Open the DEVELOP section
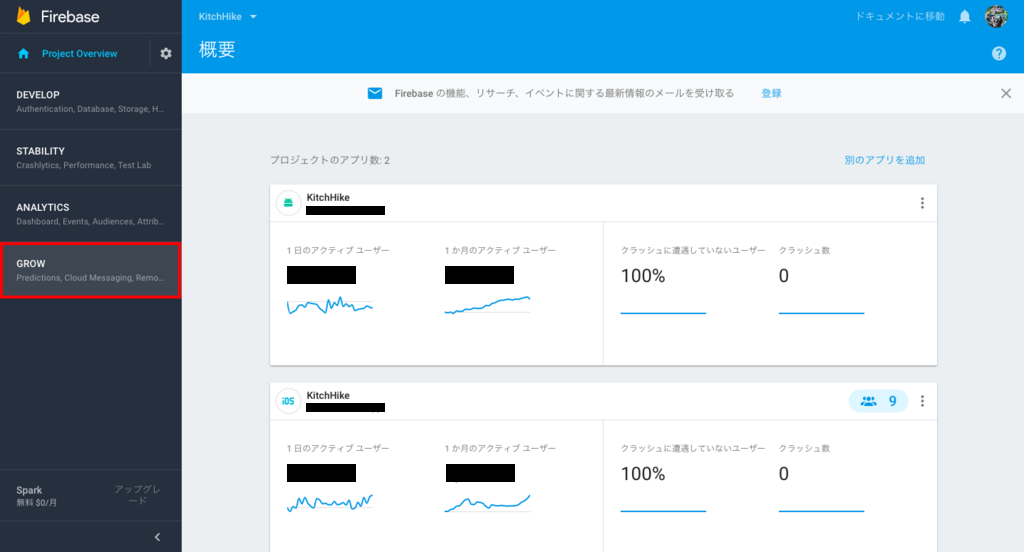Image resolution: width=1024 pixels, height=552 pixels. click(91, 101)
